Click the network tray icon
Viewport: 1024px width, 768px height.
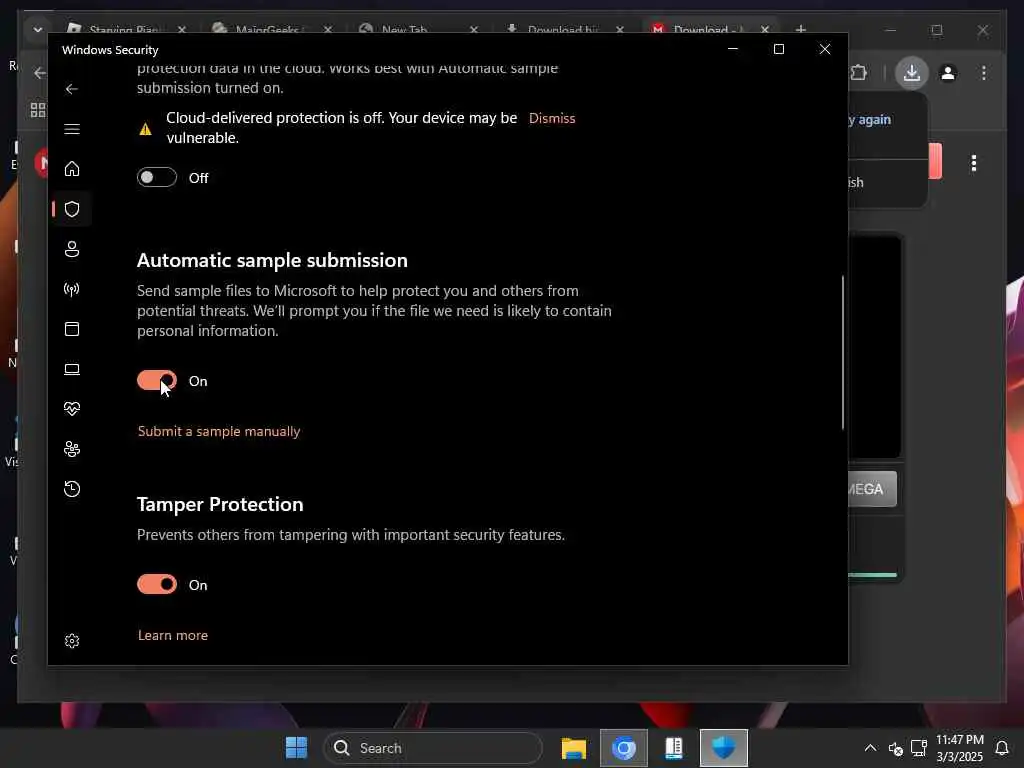(919, 748)
